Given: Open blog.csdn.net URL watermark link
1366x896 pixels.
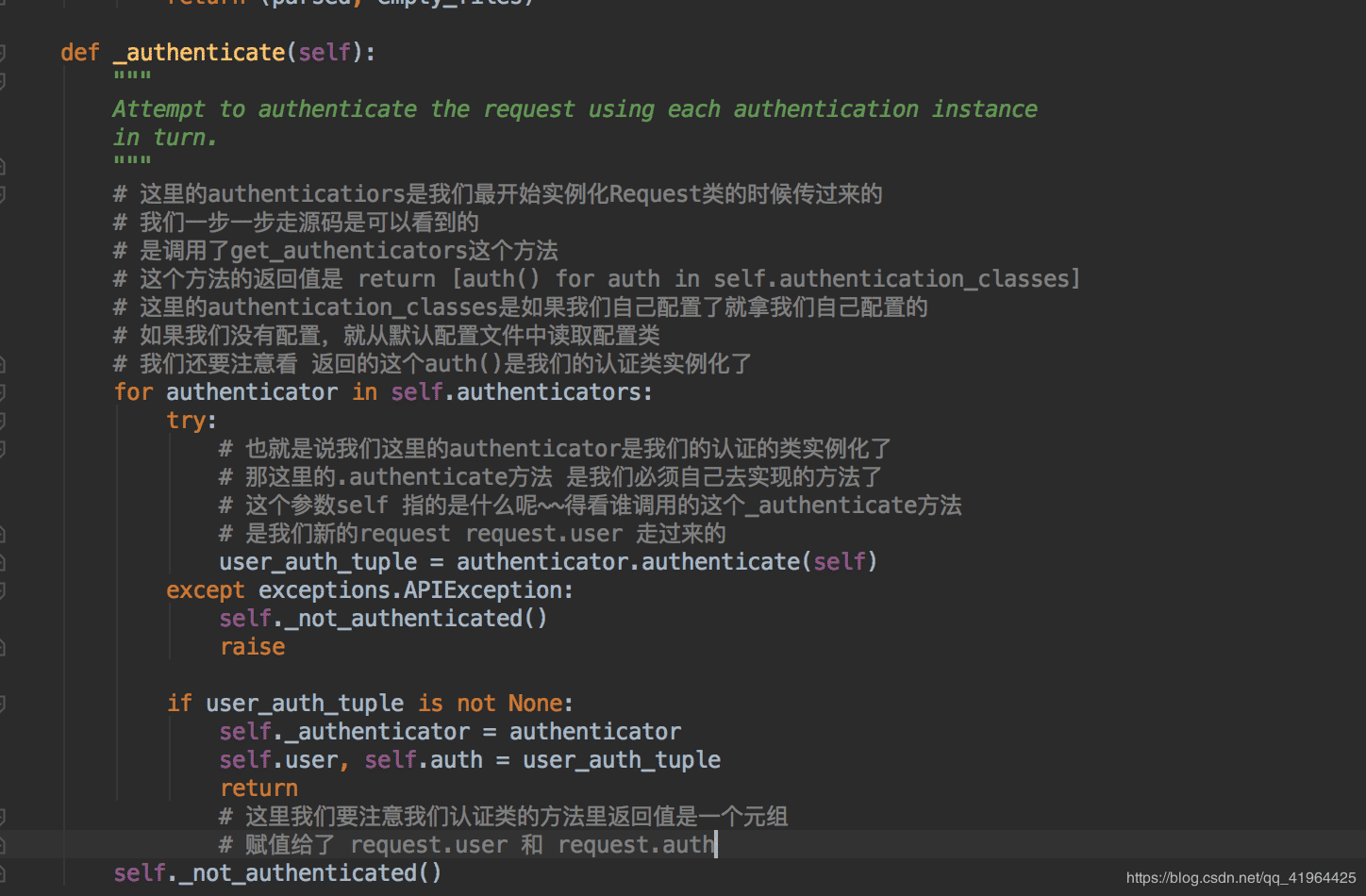Looking at the screenshot, I should pos(1241,878).
